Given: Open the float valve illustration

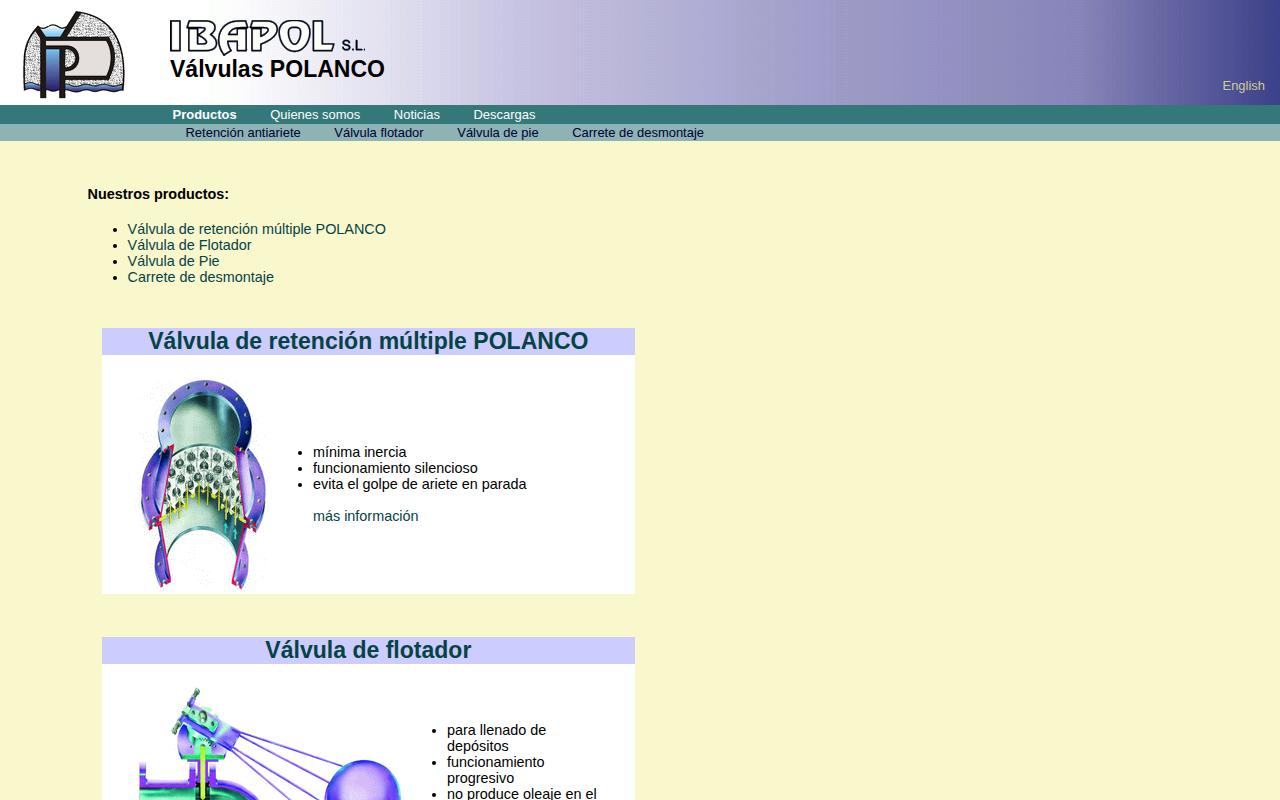Looking at the screenshot, I should 270,744.
